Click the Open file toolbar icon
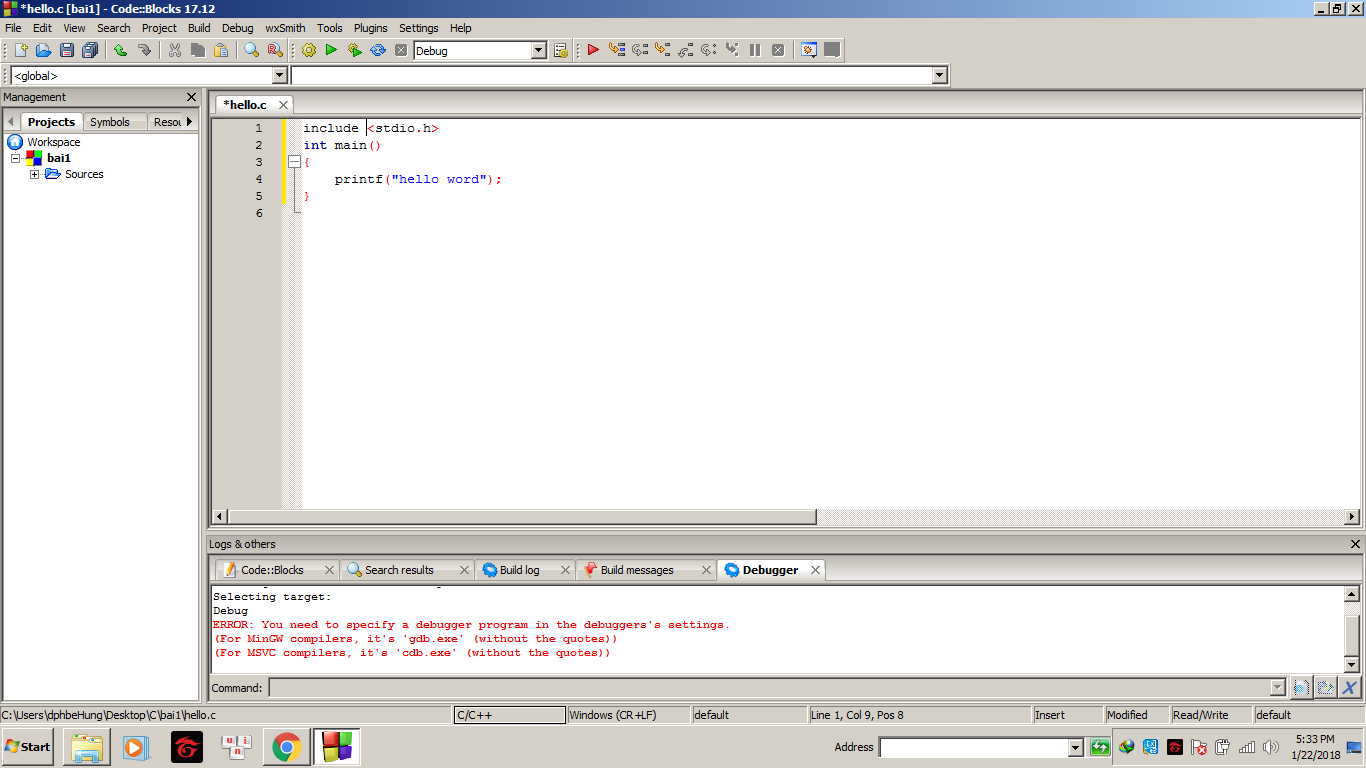Screen dimensions: 1366x768 point(43,50)
